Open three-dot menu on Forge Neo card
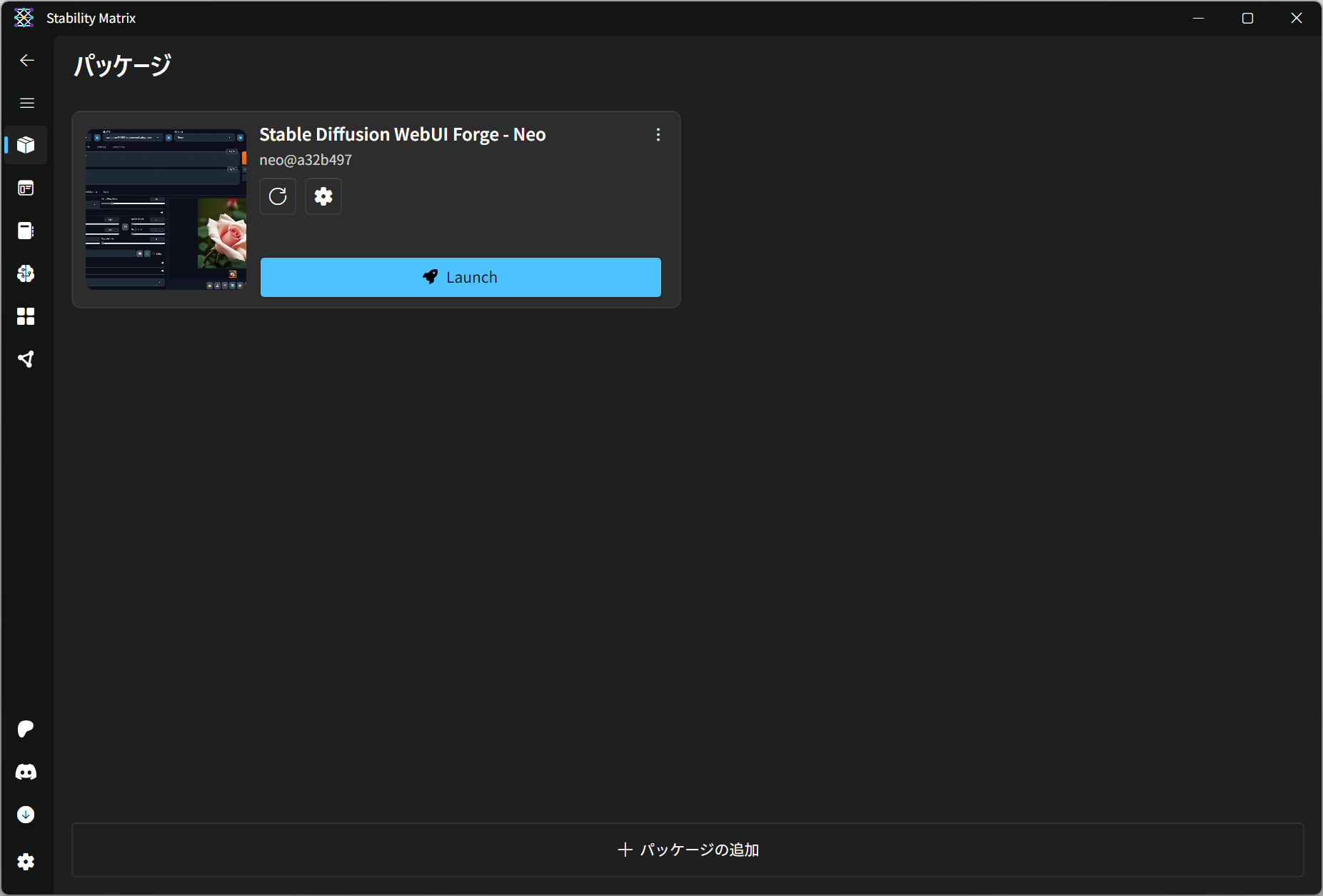The width and height of the screenshot is (1323, 896). click(658, 135)
